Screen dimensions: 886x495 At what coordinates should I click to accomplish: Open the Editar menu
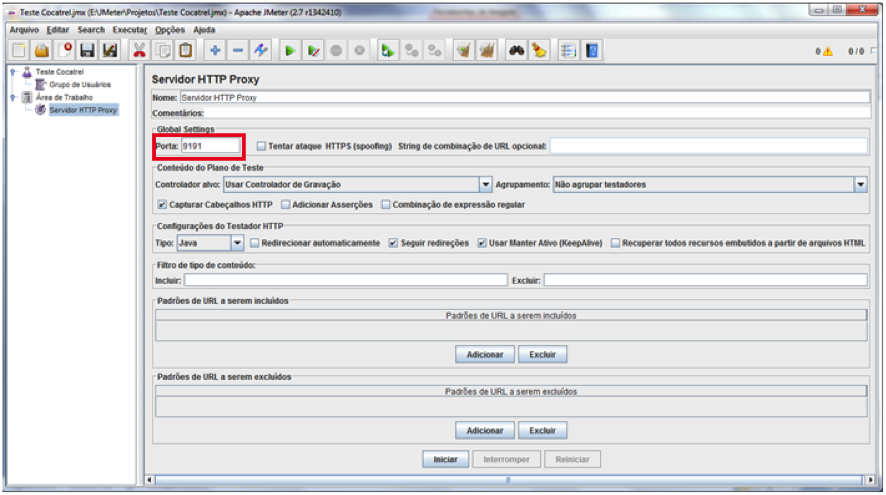coord(58,29)
